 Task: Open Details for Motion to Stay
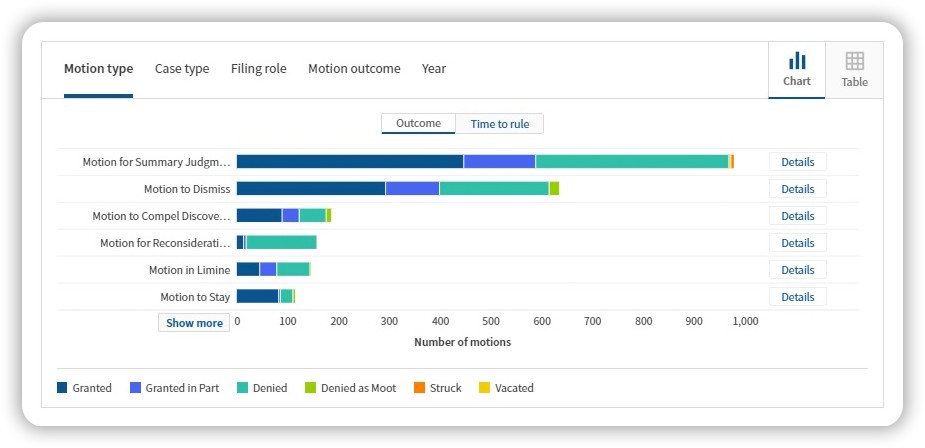pyautogui.click(x=798, y=297)
